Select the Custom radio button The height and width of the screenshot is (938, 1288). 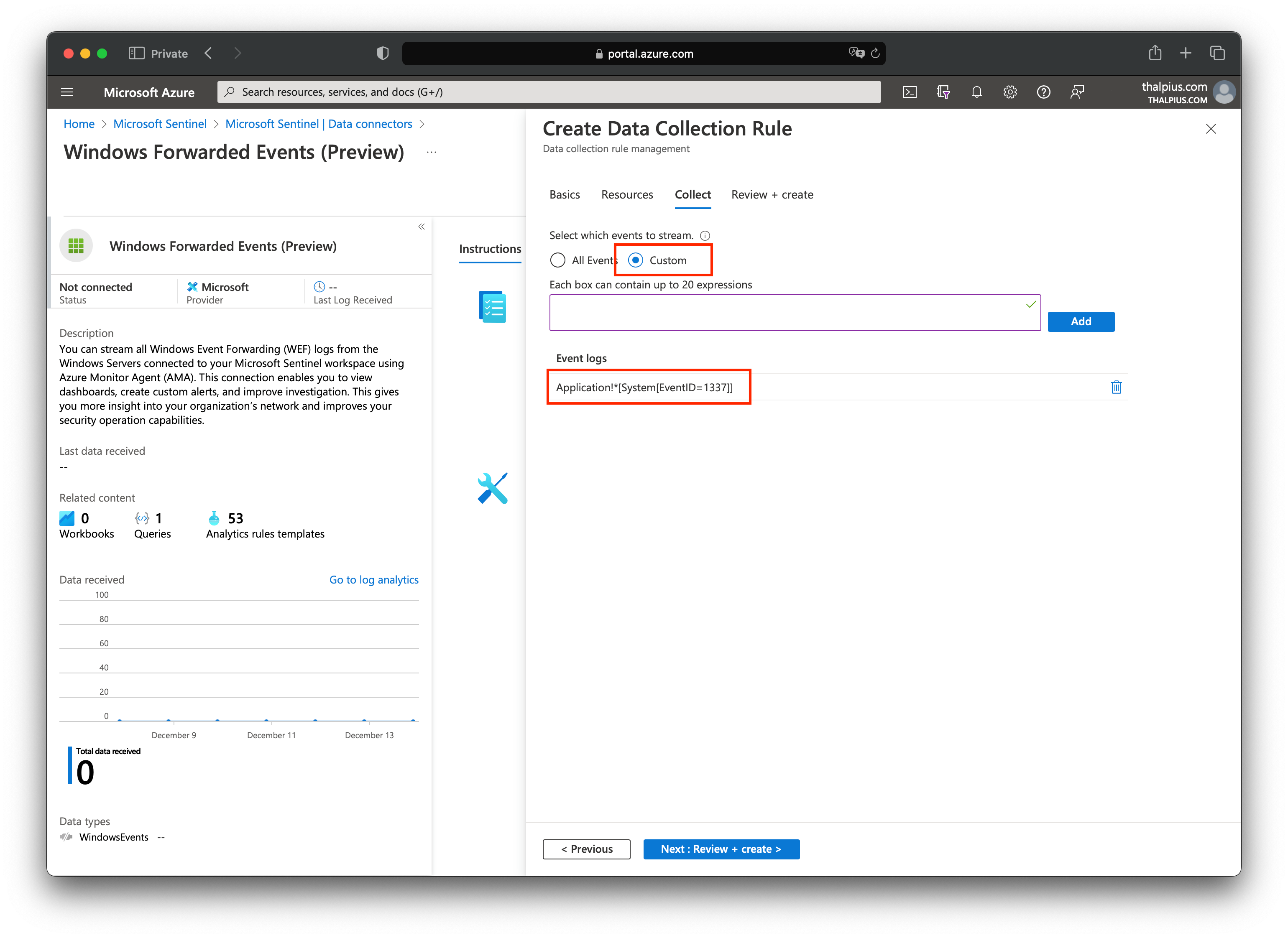(x=636, y=260)
